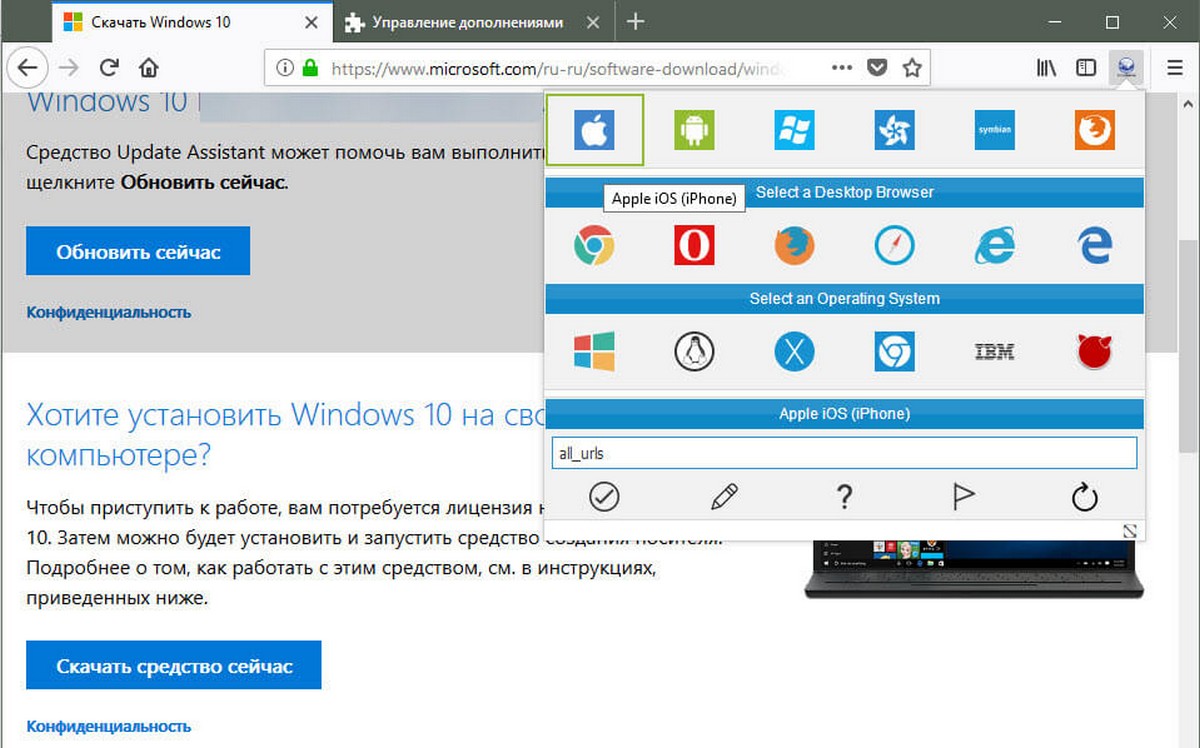1200x748 pixels.
Task: Go to the home page
Action: (x=149, y=68)
